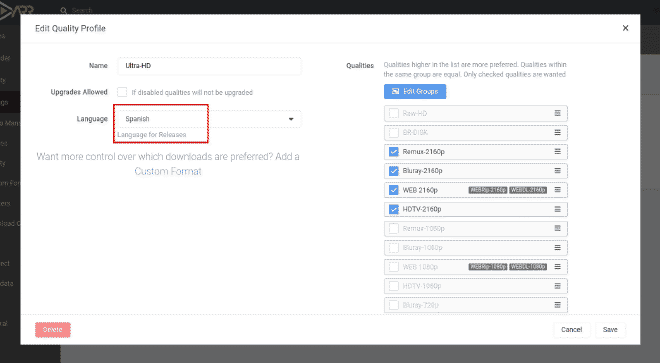The image size is (660, 363).
Task: Check the Bluray-1080p quality
Action: [x=394, y=248]
